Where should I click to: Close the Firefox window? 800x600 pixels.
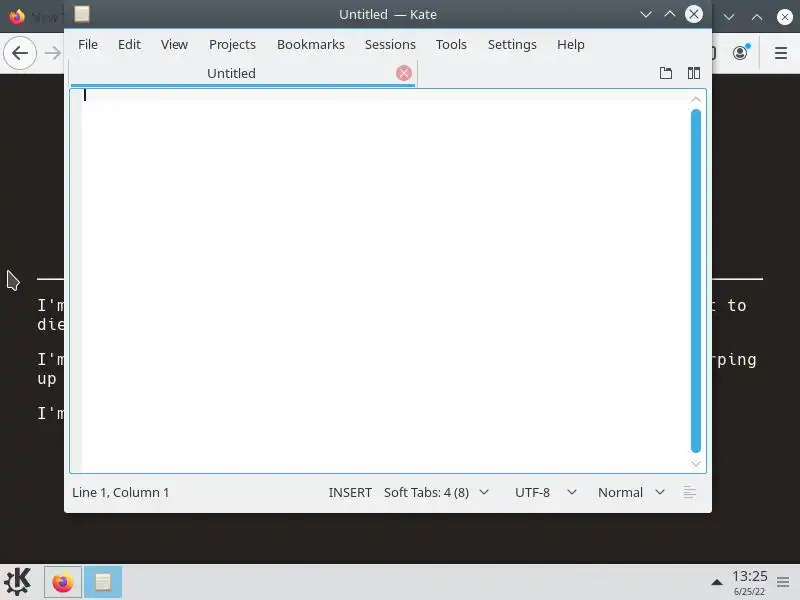pyautogui.click(x=784, y=17)
